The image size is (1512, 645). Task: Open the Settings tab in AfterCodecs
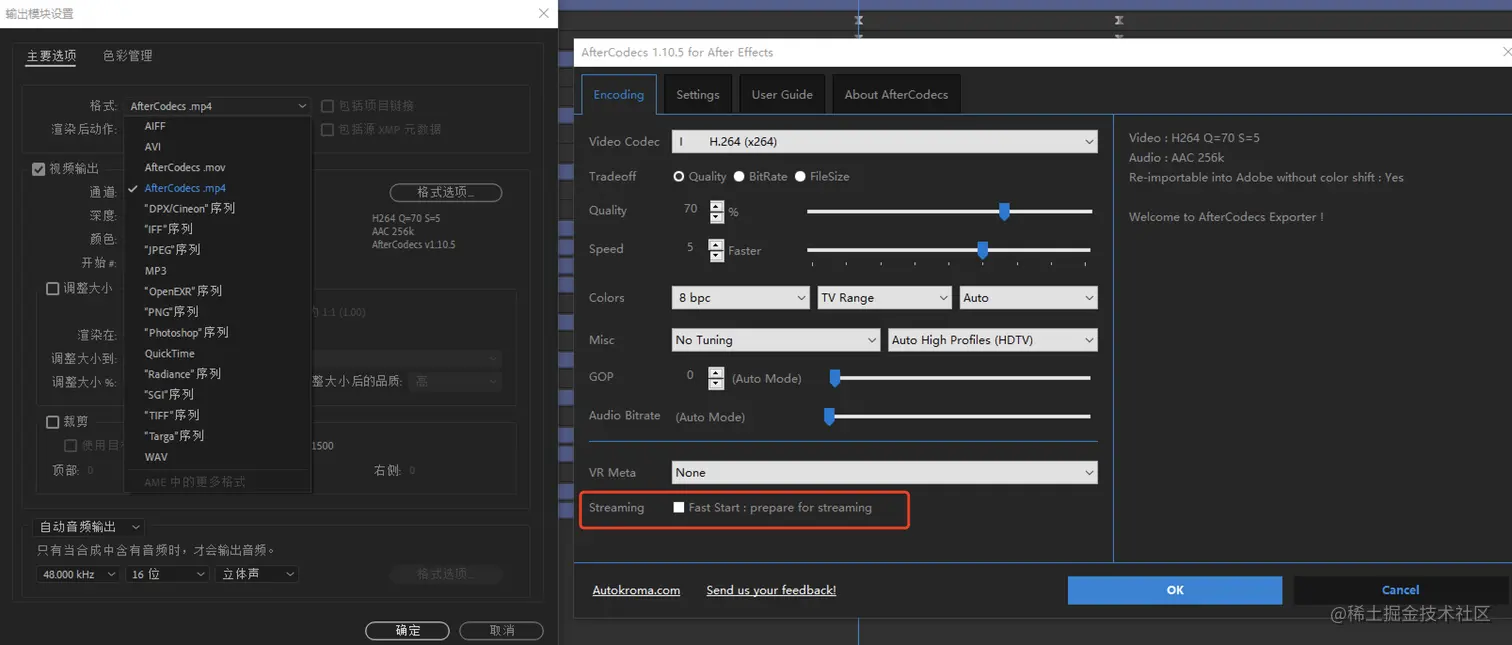697,94
